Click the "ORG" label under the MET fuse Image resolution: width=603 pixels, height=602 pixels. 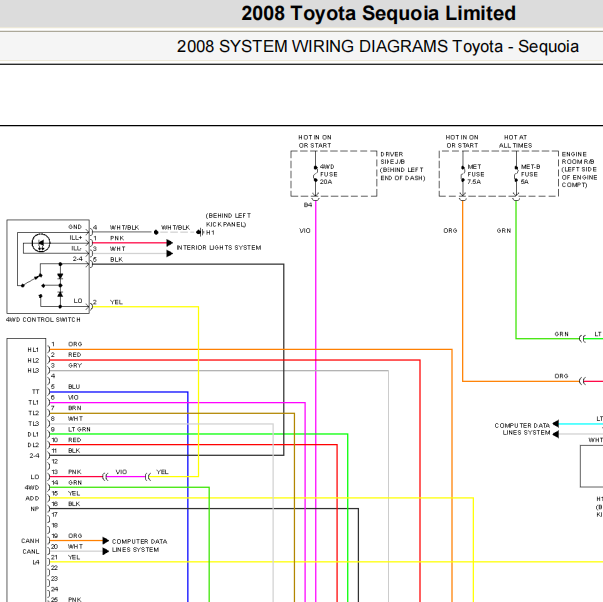(450, 231)
